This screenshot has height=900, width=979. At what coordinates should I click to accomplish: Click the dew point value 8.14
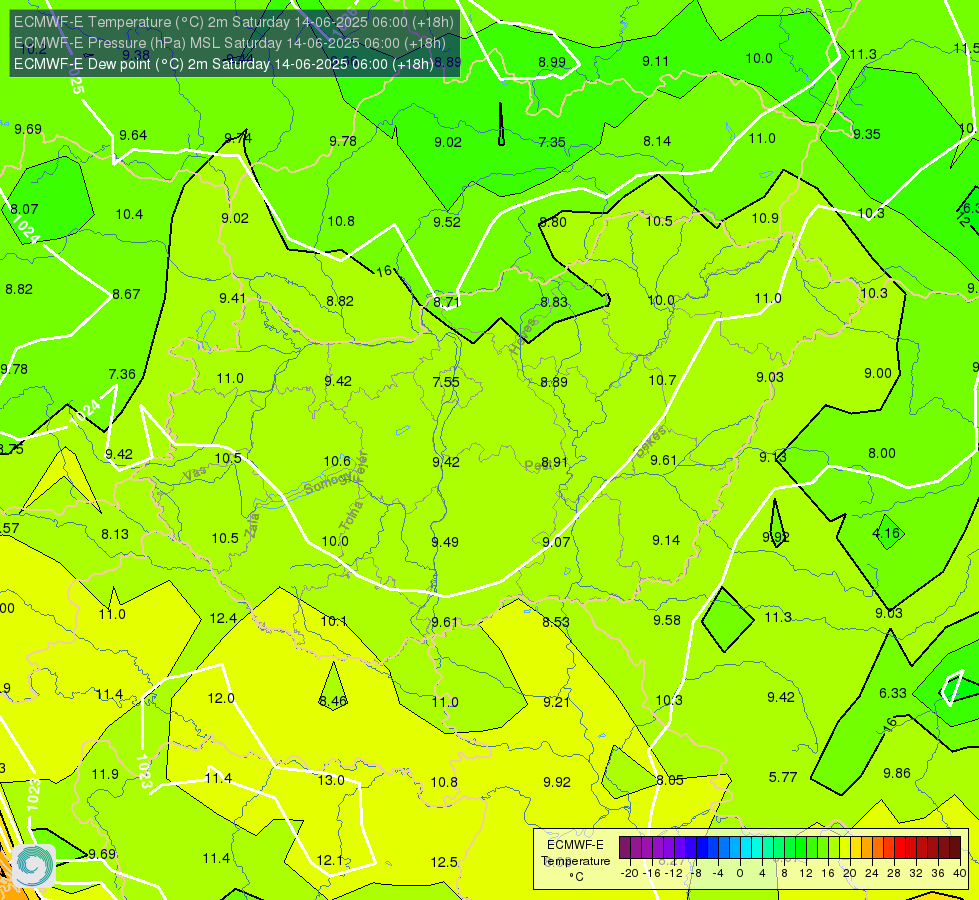pos(657,142)
